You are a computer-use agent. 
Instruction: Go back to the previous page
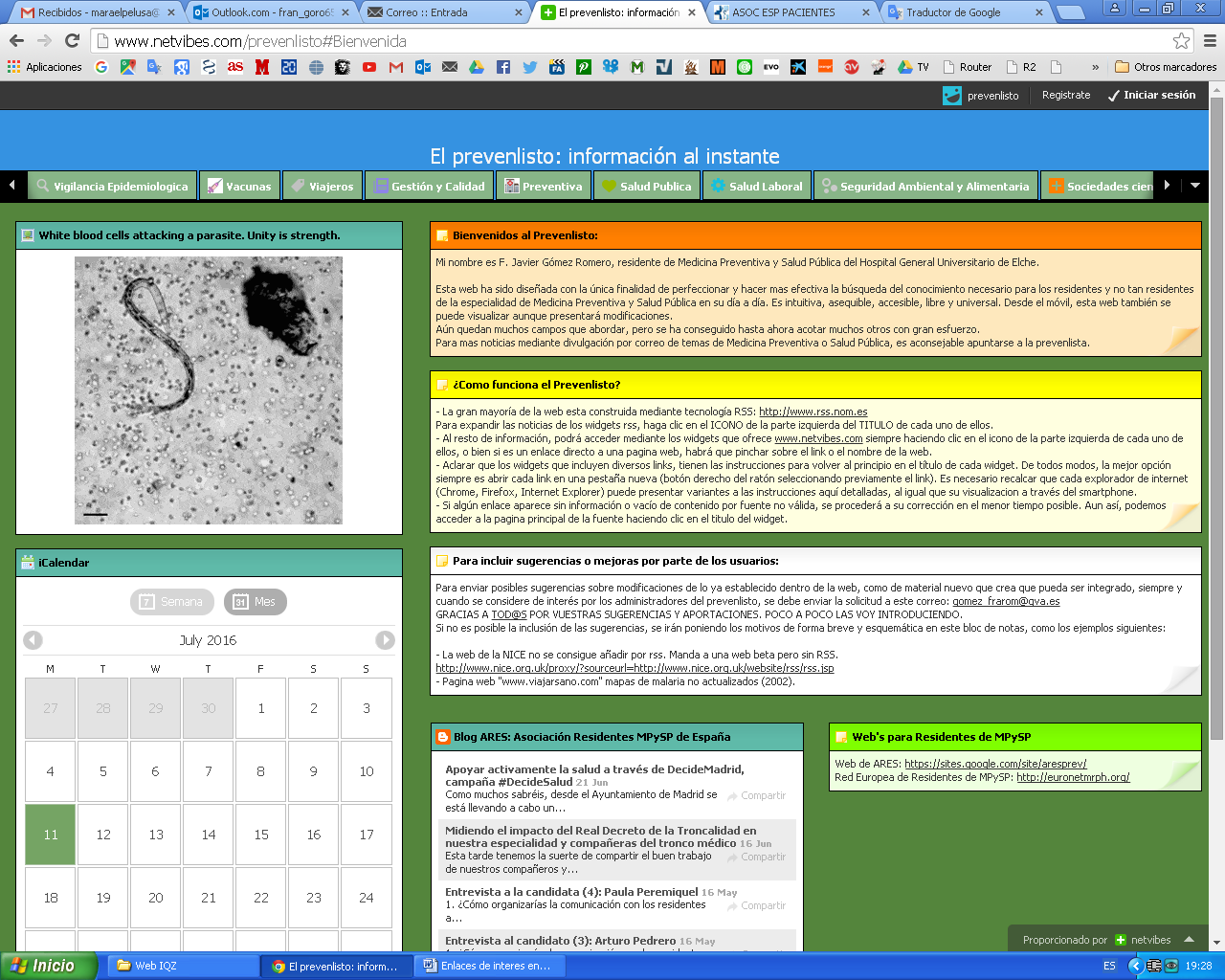(16, 40)
